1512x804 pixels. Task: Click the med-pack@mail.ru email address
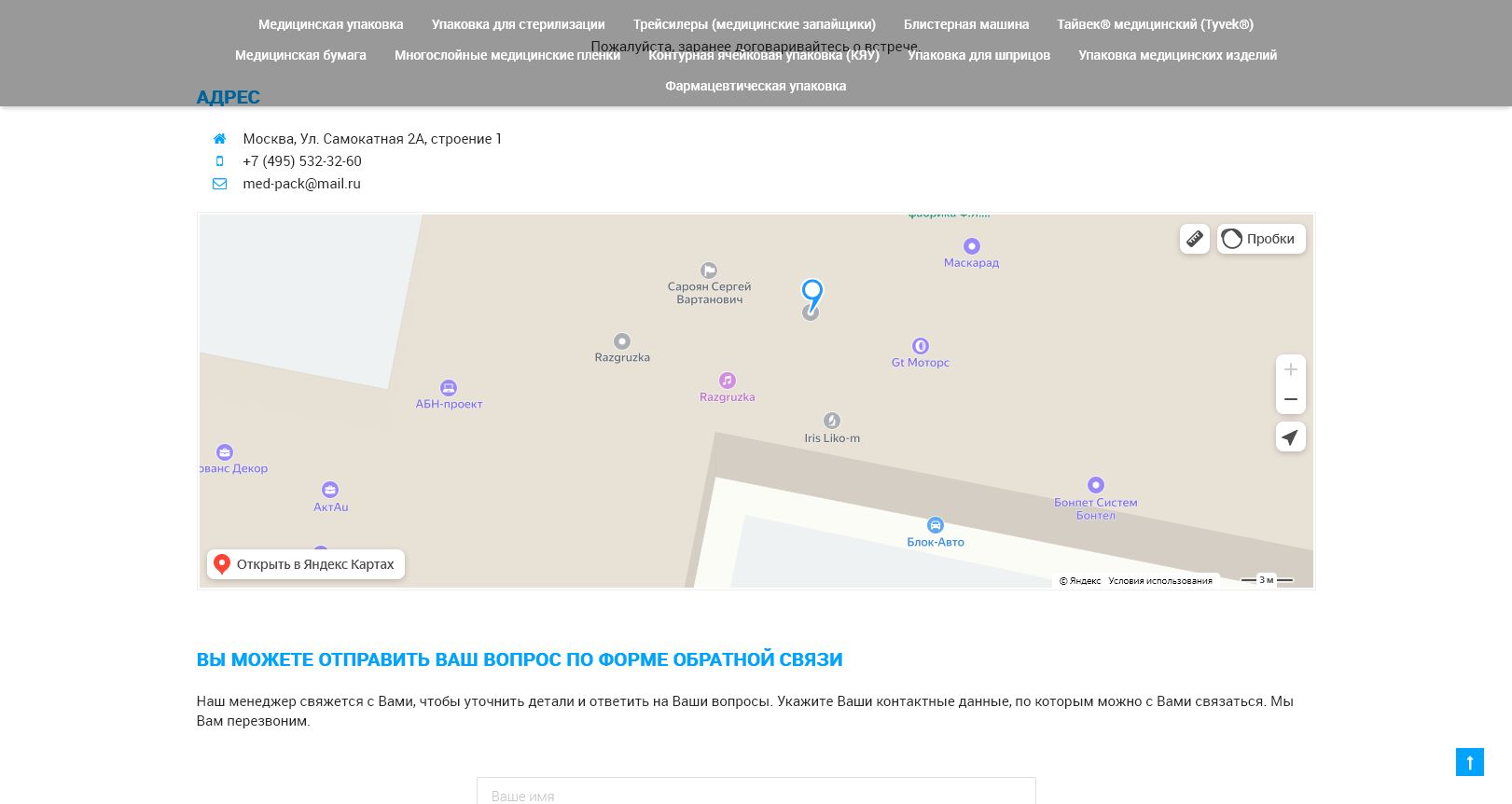click(x=301, y=184)
